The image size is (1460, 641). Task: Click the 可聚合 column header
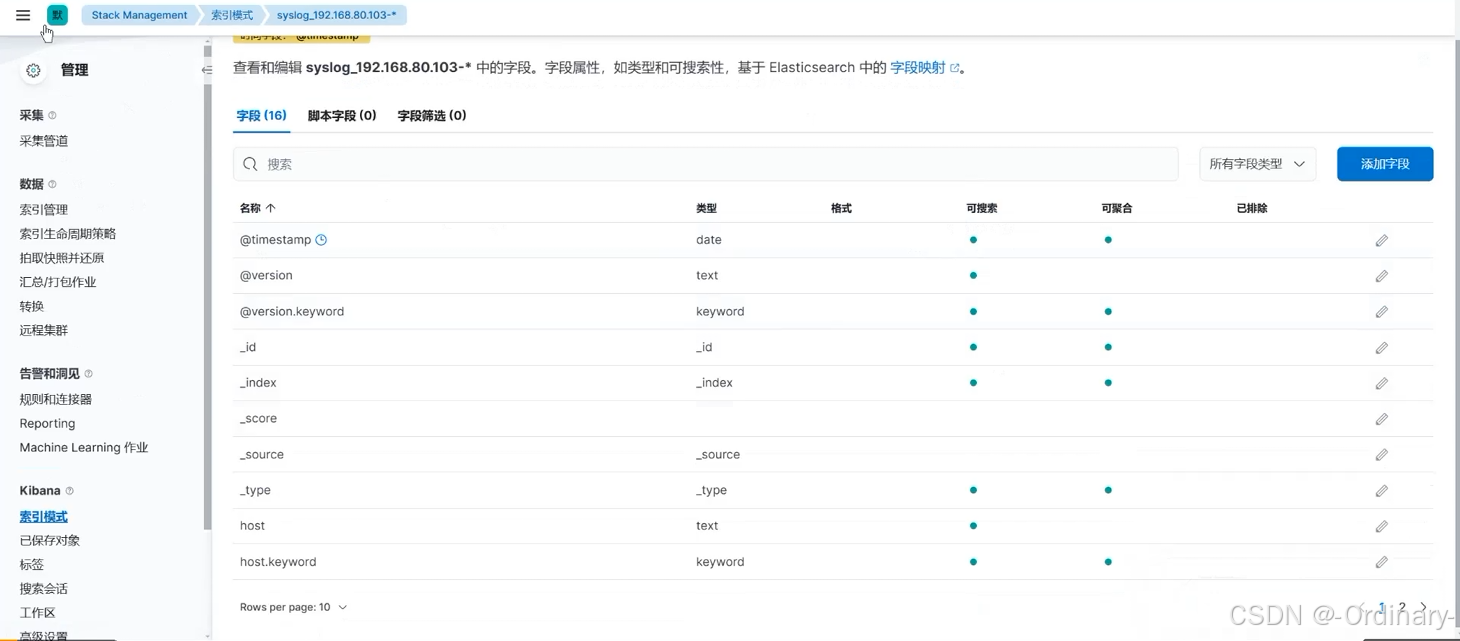tap(1117, 208)
